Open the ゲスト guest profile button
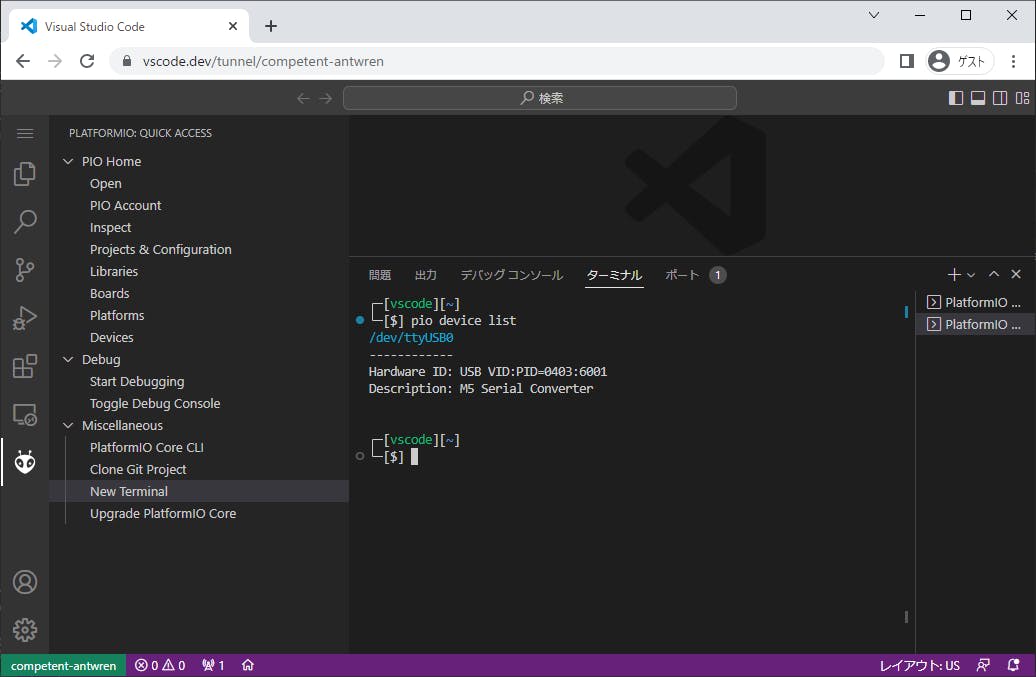This screenshot has width=1036, height=677. pos(959,61)
